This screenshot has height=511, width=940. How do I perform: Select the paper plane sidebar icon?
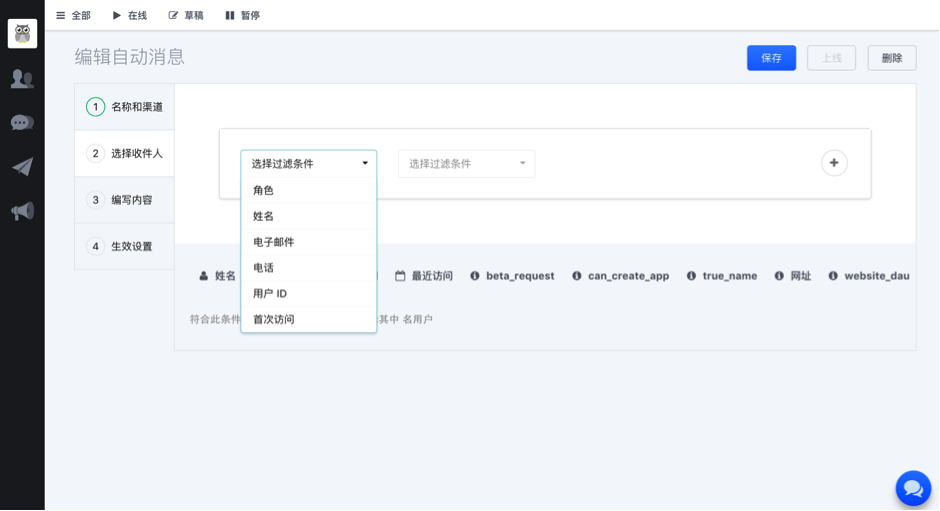[22, 166]
